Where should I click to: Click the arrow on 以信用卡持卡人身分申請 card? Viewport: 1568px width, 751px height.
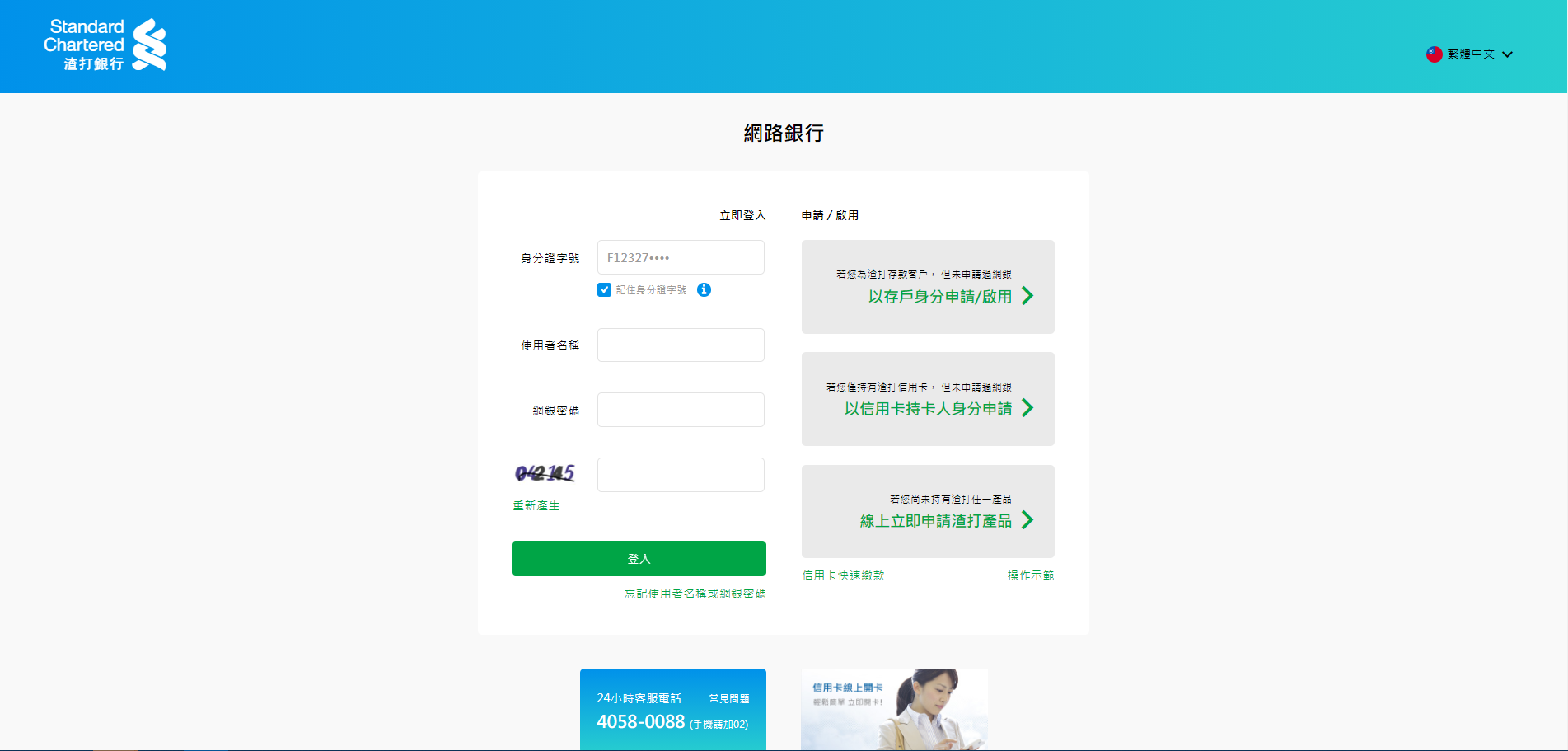(x=1028, y=407)
